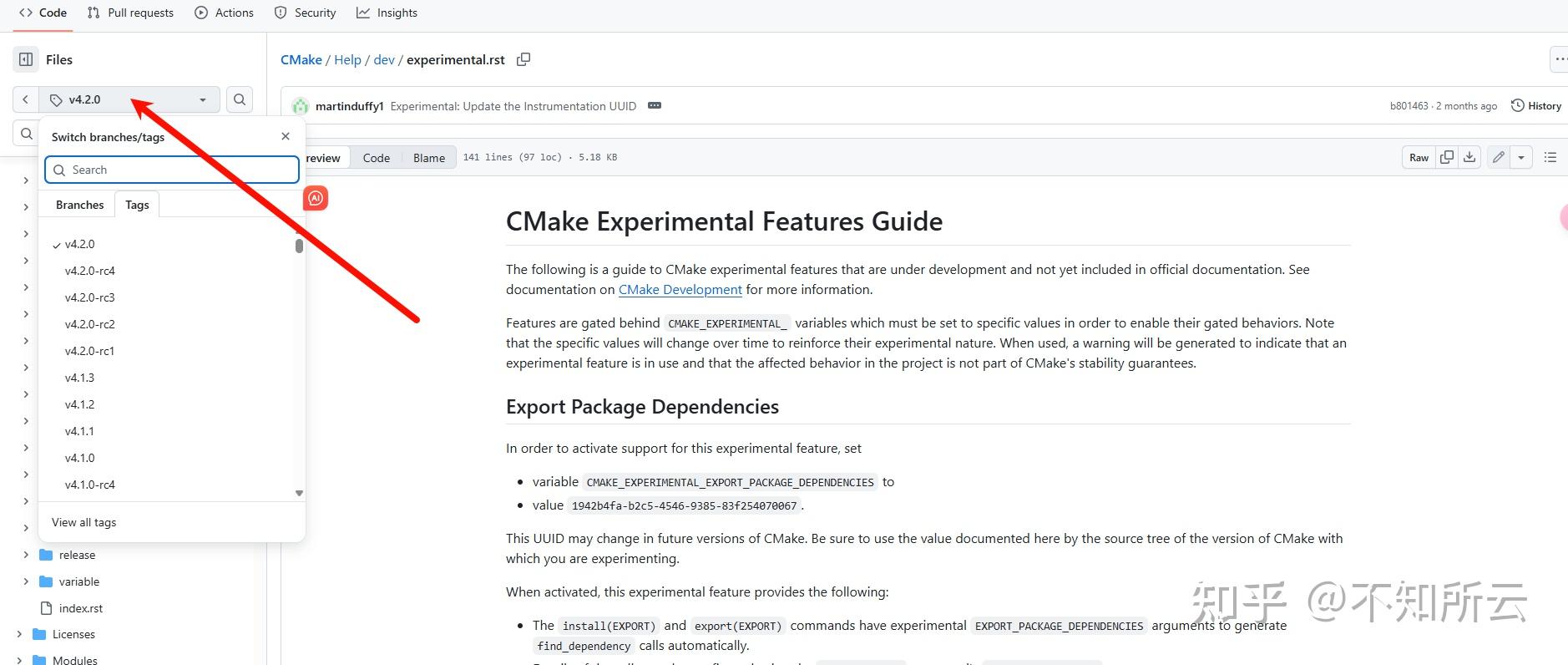The width and height of the screenshot is (1568, 665).
Task: Edit file with the pencil icon
Action: 1499,157
